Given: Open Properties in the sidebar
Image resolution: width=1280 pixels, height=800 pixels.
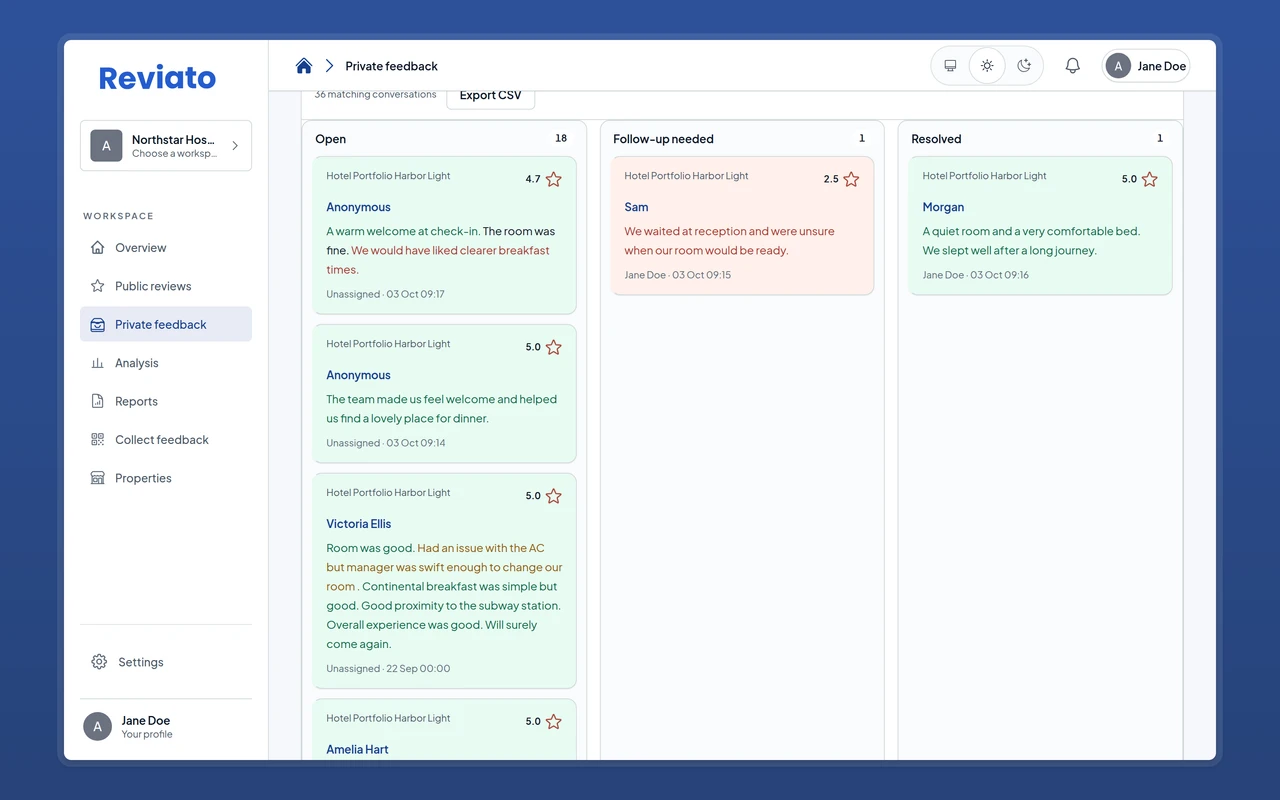Looking at the screenshot, I should (166, 478).
